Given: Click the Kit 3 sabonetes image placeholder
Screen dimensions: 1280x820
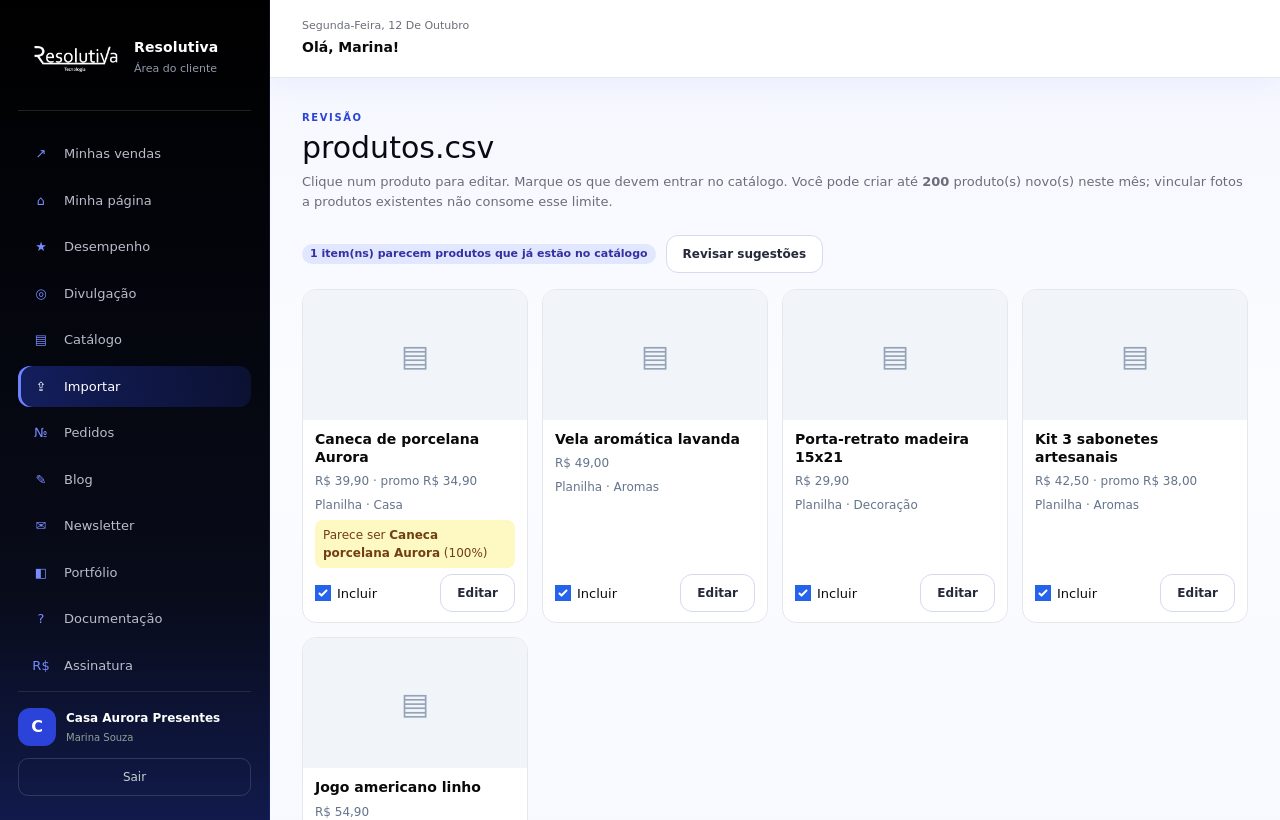Looking at the screenshot, I should (x=1135, y=355).
